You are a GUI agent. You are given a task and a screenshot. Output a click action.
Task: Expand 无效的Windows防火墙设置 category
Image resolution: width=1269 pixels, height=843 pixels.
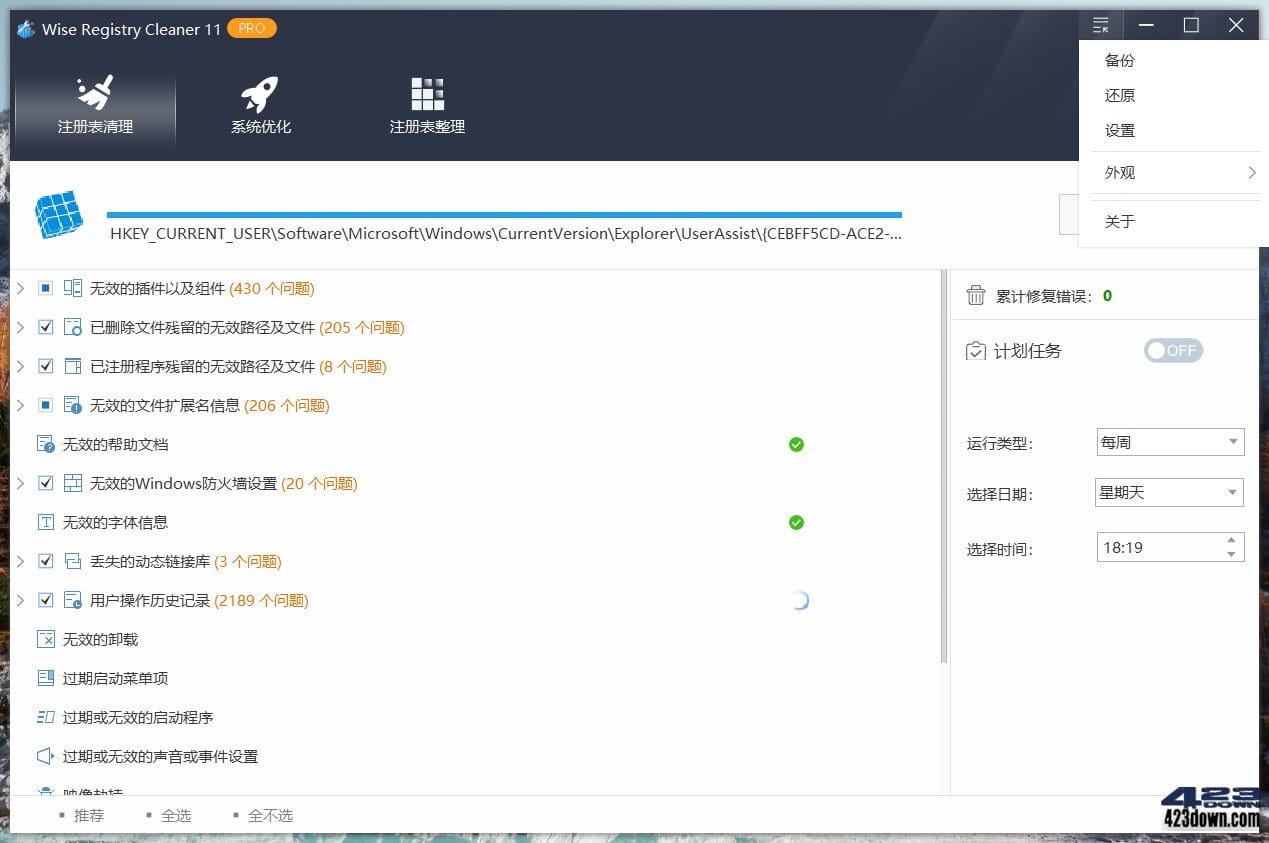20,483
